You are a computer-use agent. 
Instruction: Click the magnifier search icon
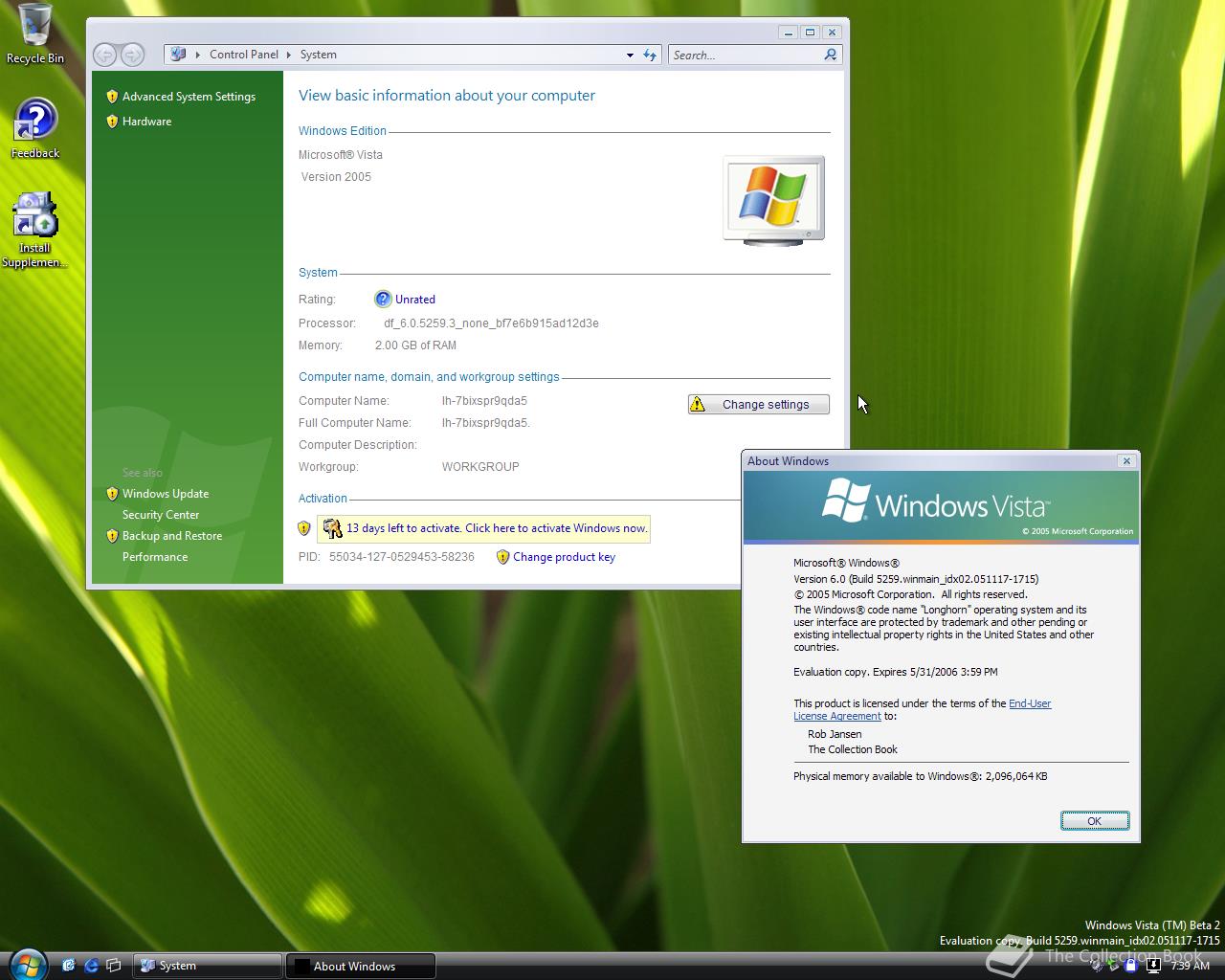[831, 55]
